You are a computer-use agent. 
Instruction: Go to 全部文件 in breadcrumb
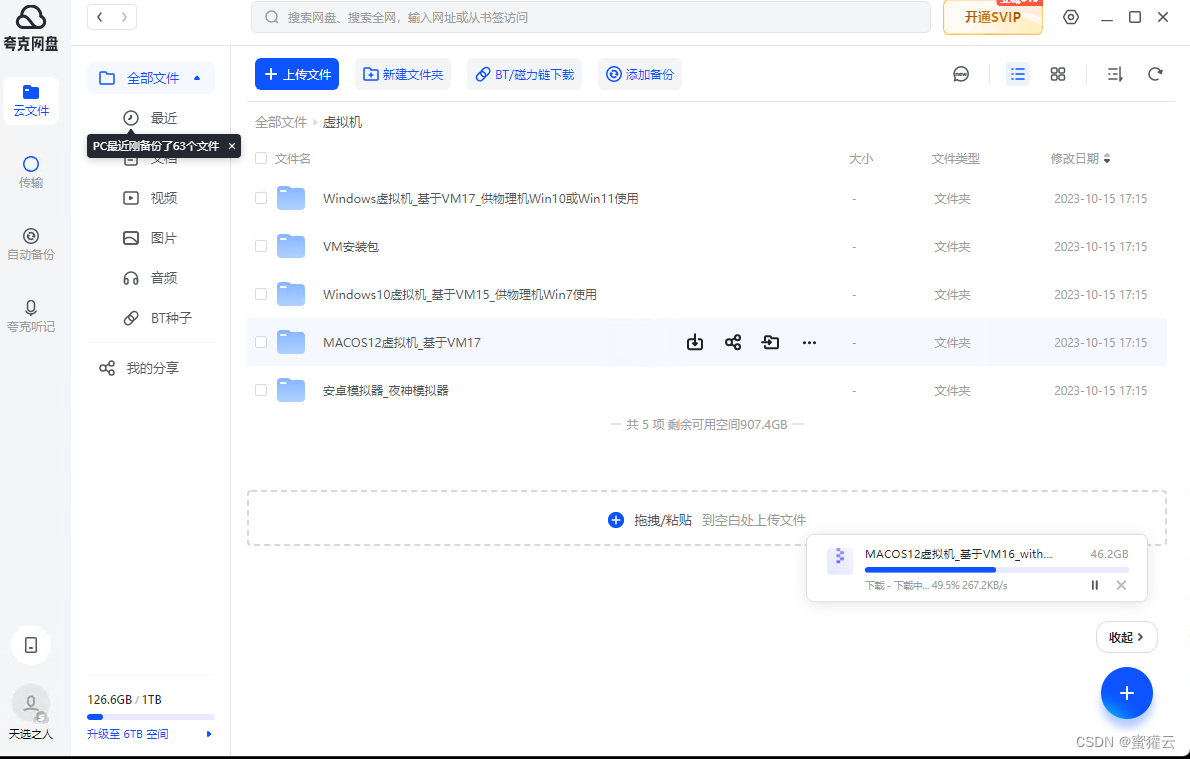click(x=281, y=122)
